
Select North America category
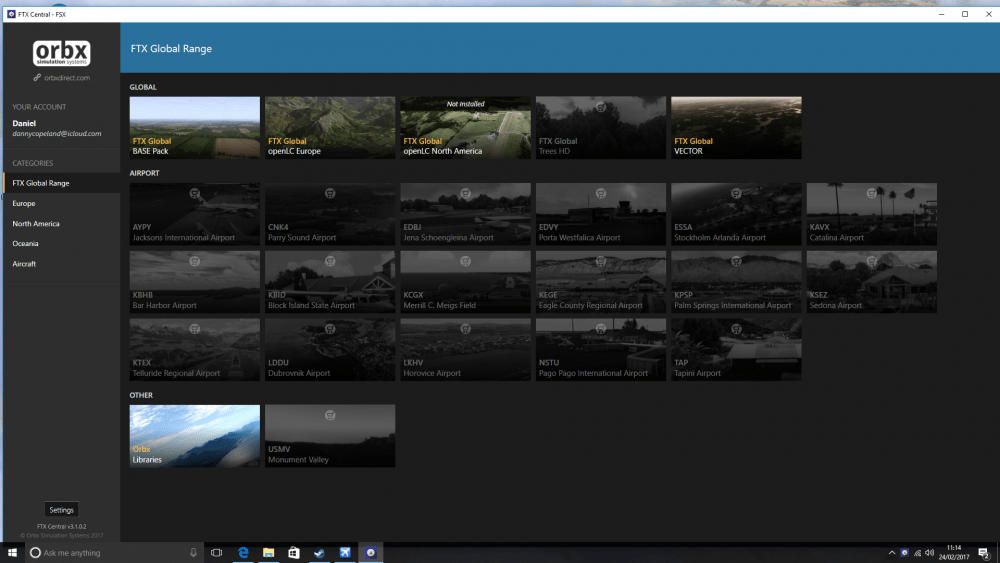coord(62,224)
